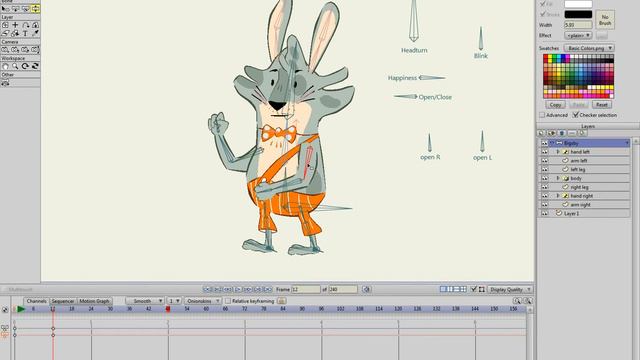This screenshot has width=640, height=360.
Task: Click the Delete Layer trash icon
Action: 562,133
